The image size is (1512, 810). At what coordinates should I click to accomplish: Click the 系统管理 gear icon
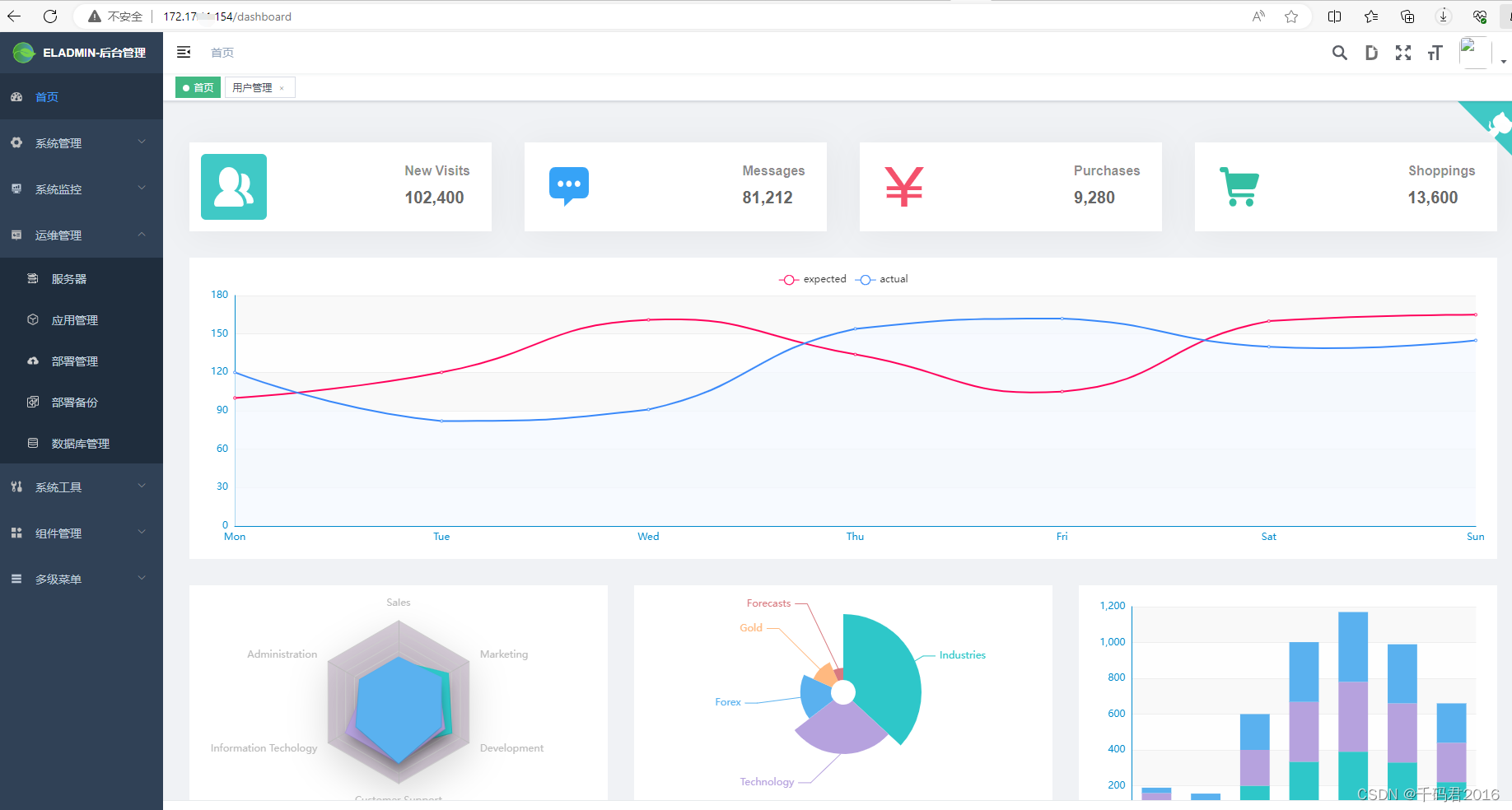click(16, 142)
